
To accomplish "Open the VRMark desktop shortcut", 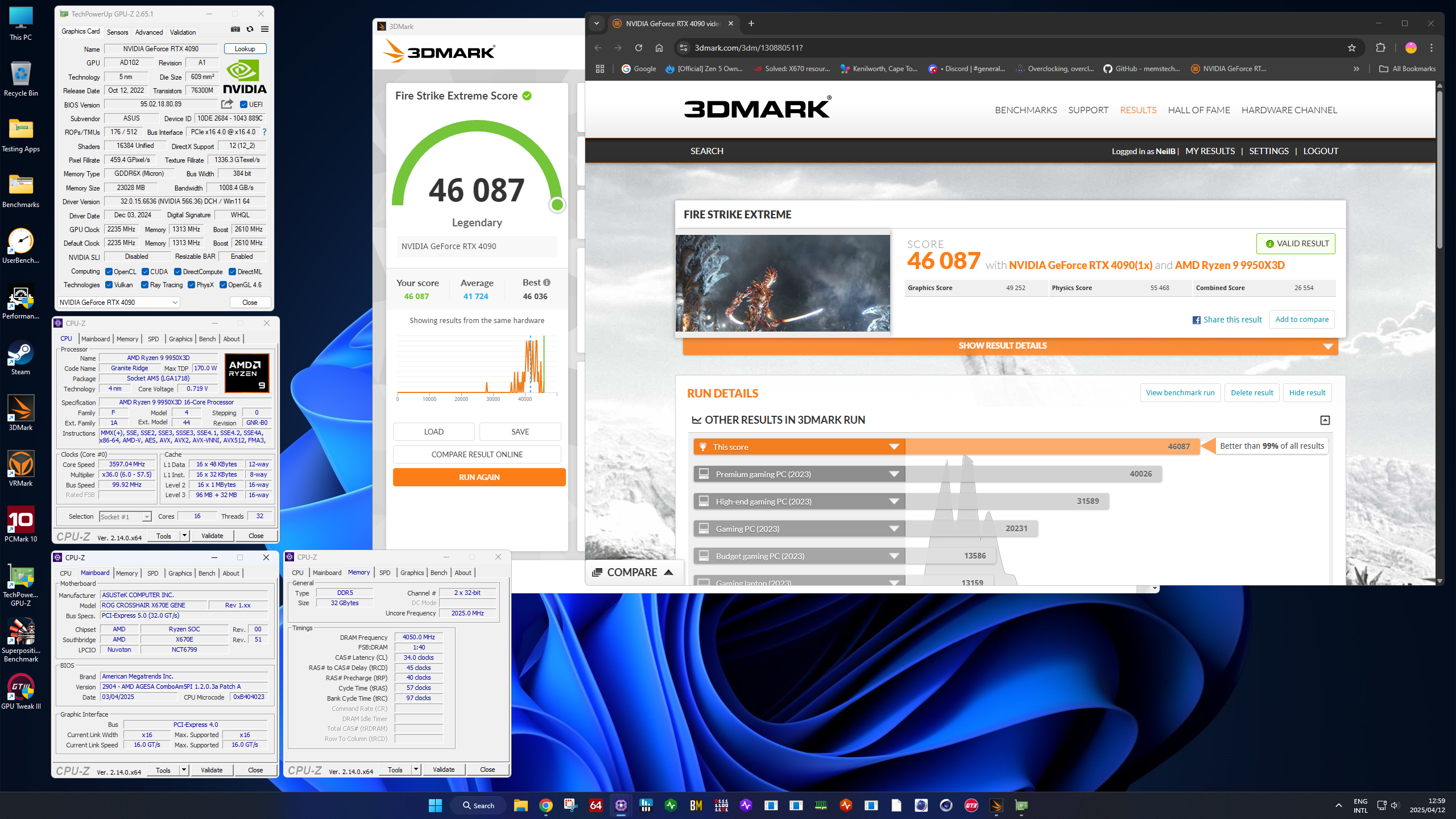I will (21, 469).
